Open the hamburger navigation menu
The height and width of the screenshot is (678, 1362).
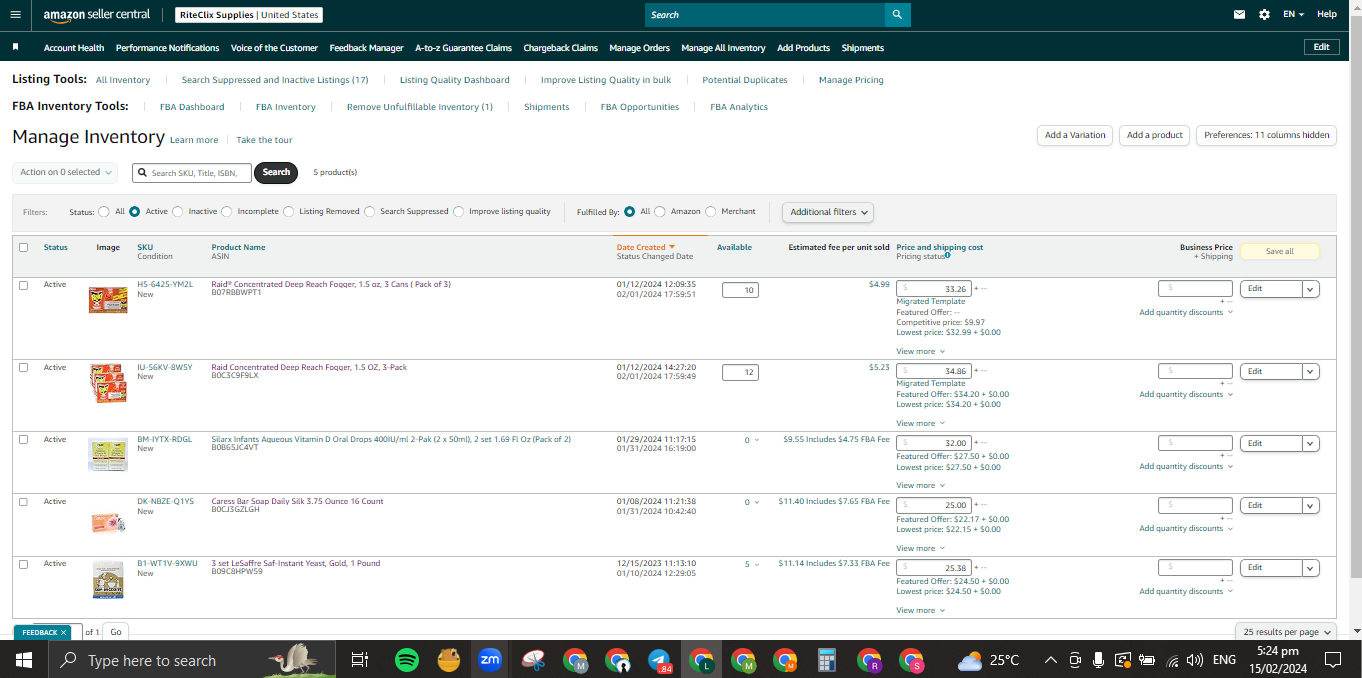15,15
